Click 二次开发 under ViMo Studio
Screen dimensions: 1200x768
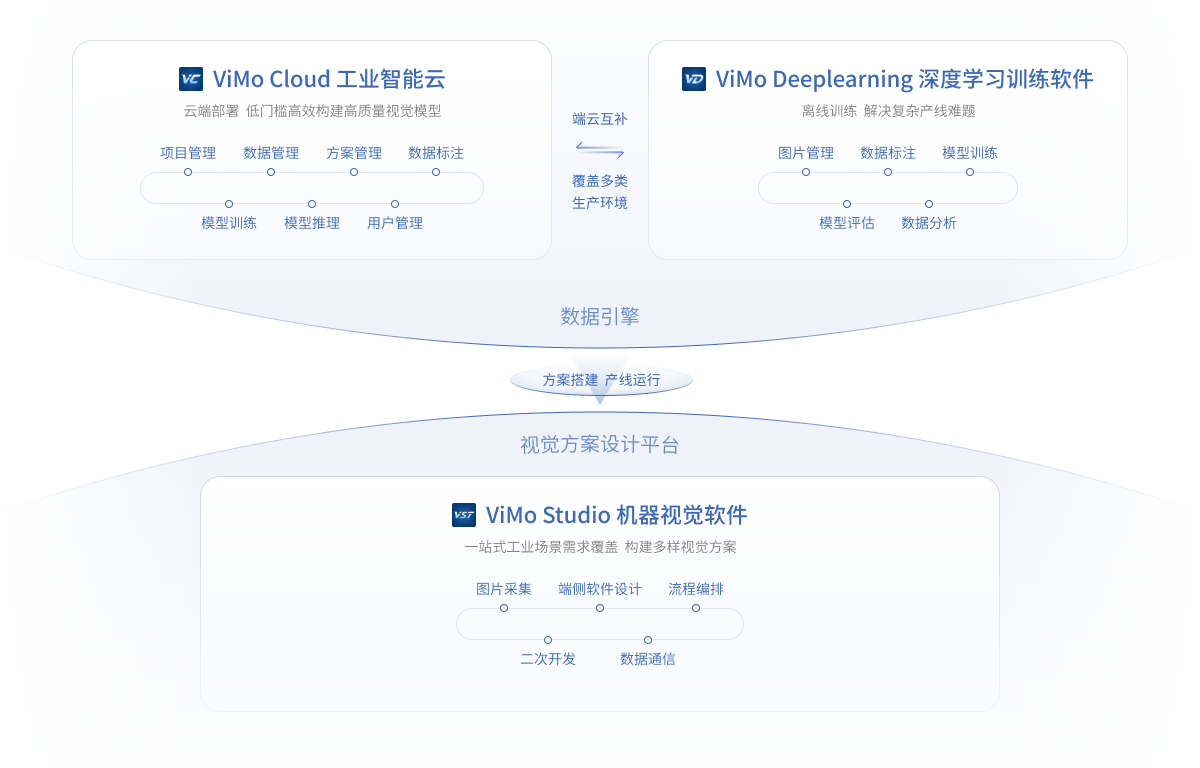(548, 659)
